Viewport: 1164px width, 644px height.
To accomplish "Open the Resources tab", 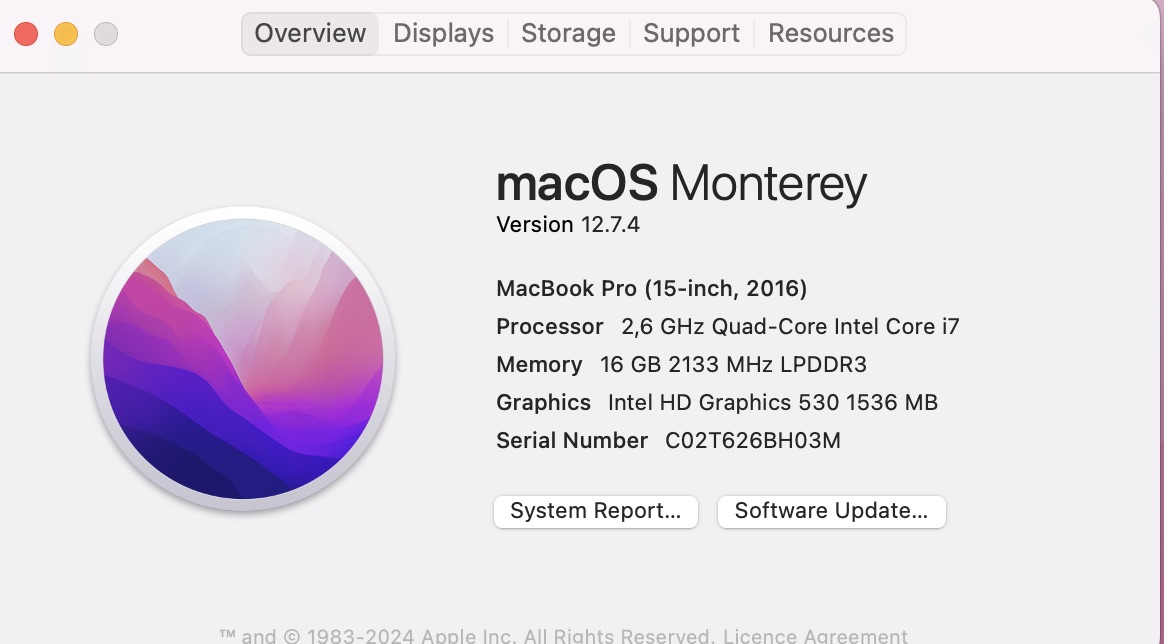I will (x=830, y=33).
